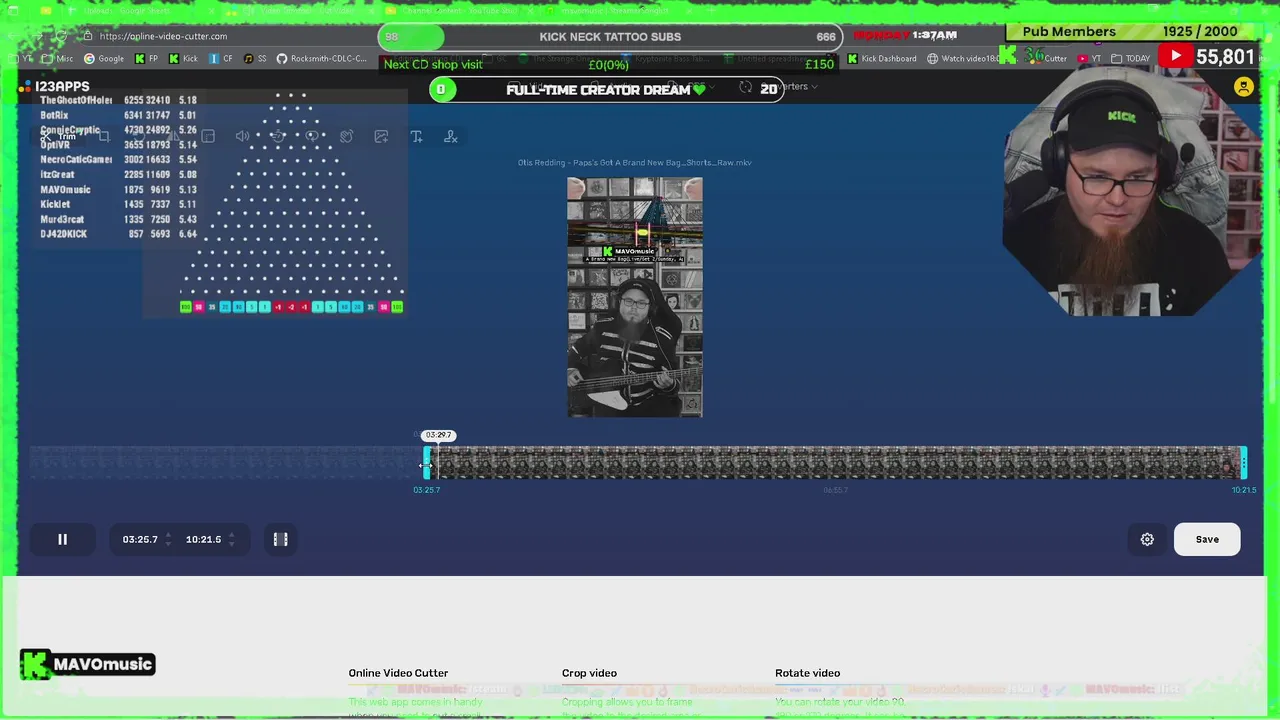The image size is (1280, 720).
Task: Toggle the cut/trim mode filmstrip icon
Action: (x=281, y=539)
